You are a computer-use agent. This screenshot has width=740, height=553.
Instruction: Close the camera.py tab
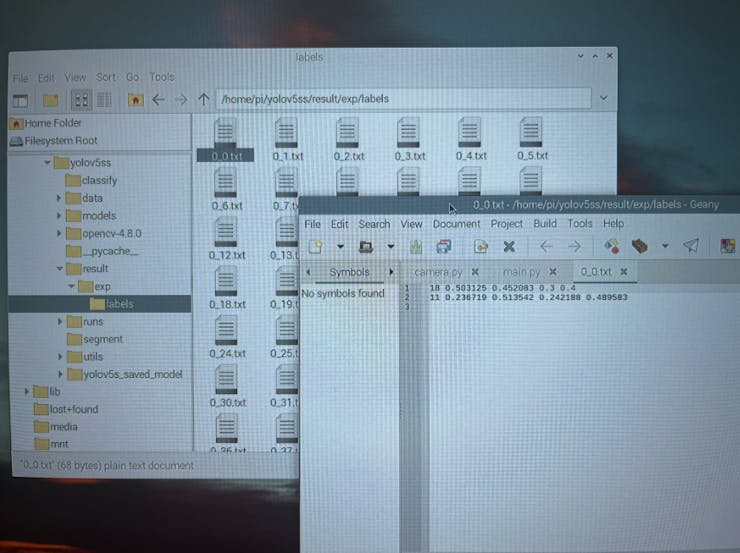475,272
